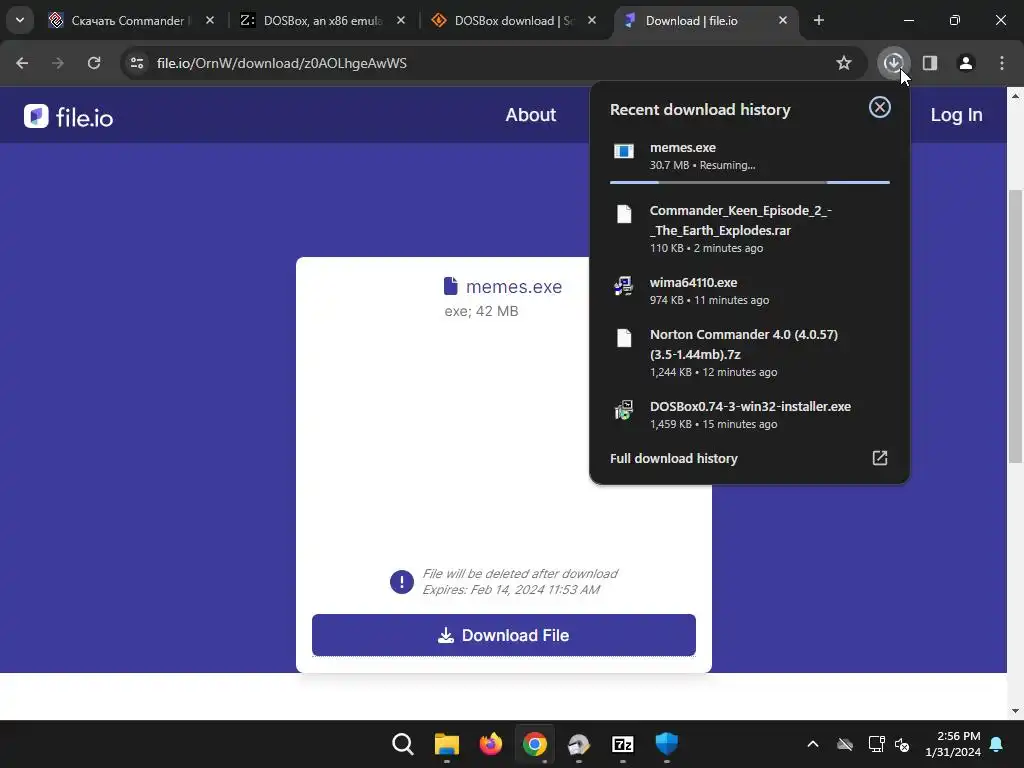Go forward one page
The image size is (1024, 768).
coord(58,63)
